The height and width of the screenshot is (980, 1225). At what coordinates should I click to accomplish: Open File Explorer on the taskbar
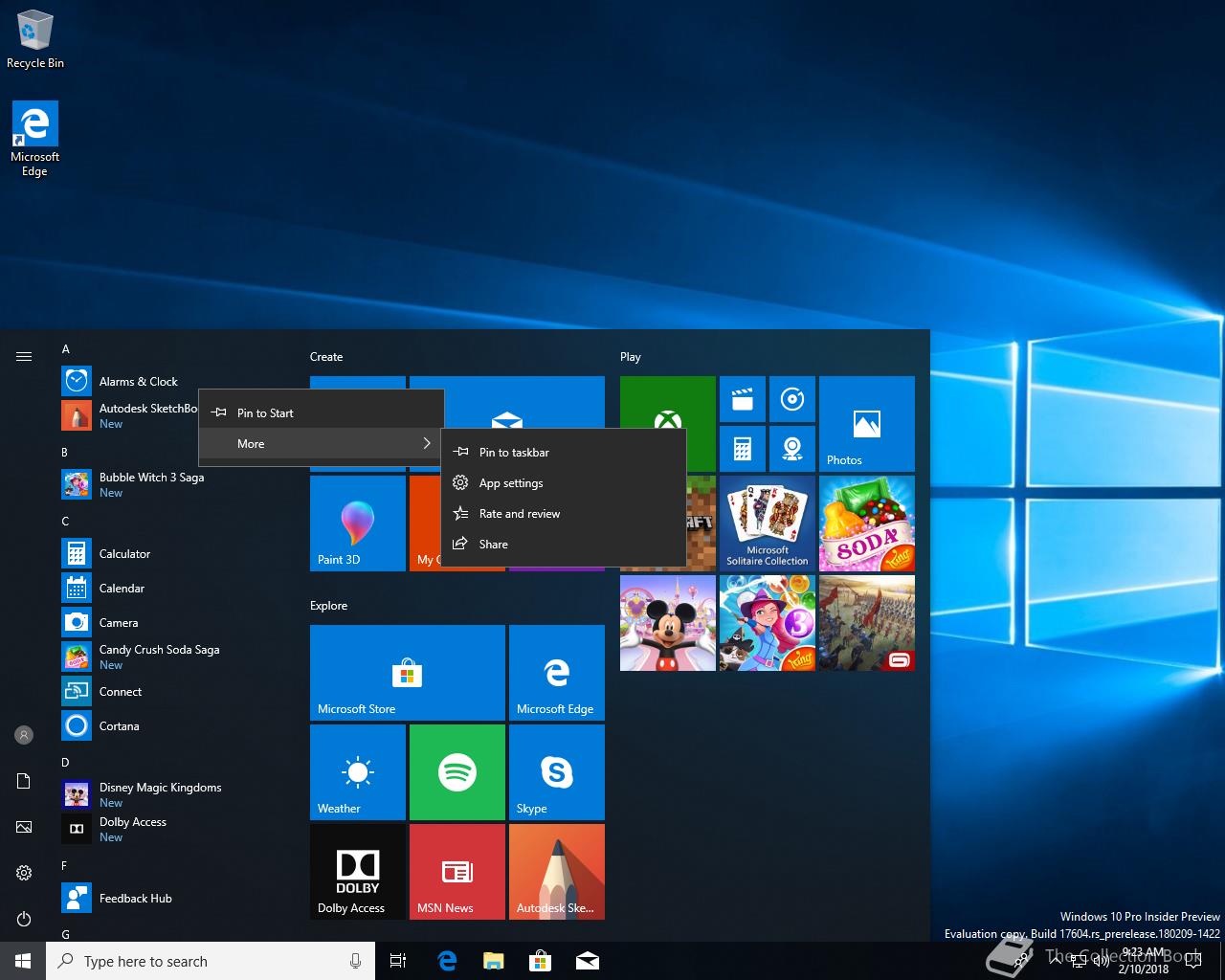(x=494, y=961)
